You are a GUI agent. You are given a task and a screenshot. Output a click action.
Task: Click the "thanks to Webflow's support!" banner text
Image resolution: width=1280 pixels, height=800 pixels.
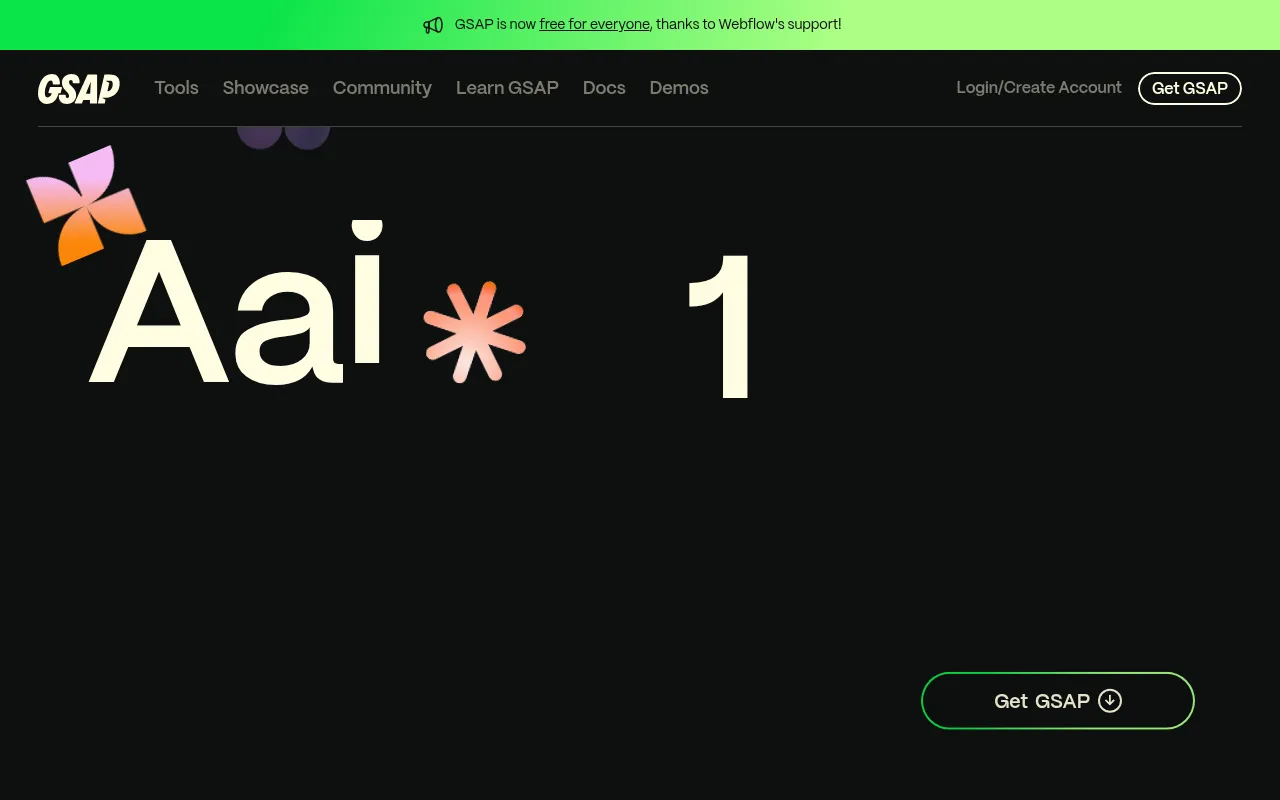(x=749, y=24)
